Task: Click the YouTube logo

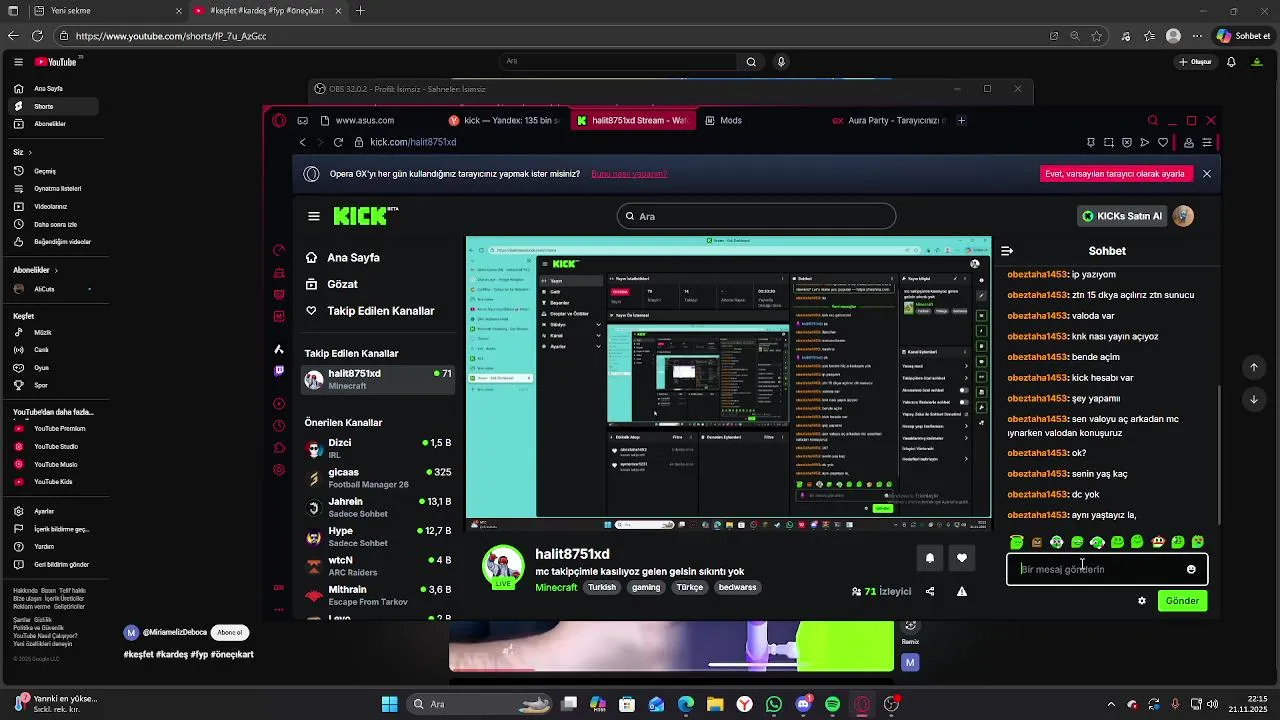Action: [56, 62]
